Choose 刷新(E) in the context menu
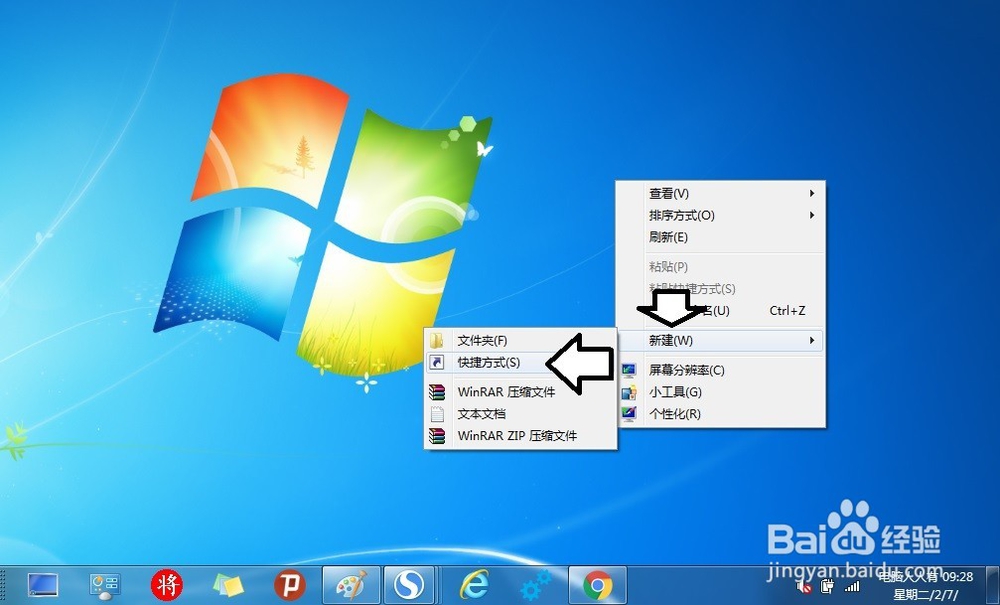The height and width of the screenshot is (605, 1000). pyautogui.click(x=721, y=237)
